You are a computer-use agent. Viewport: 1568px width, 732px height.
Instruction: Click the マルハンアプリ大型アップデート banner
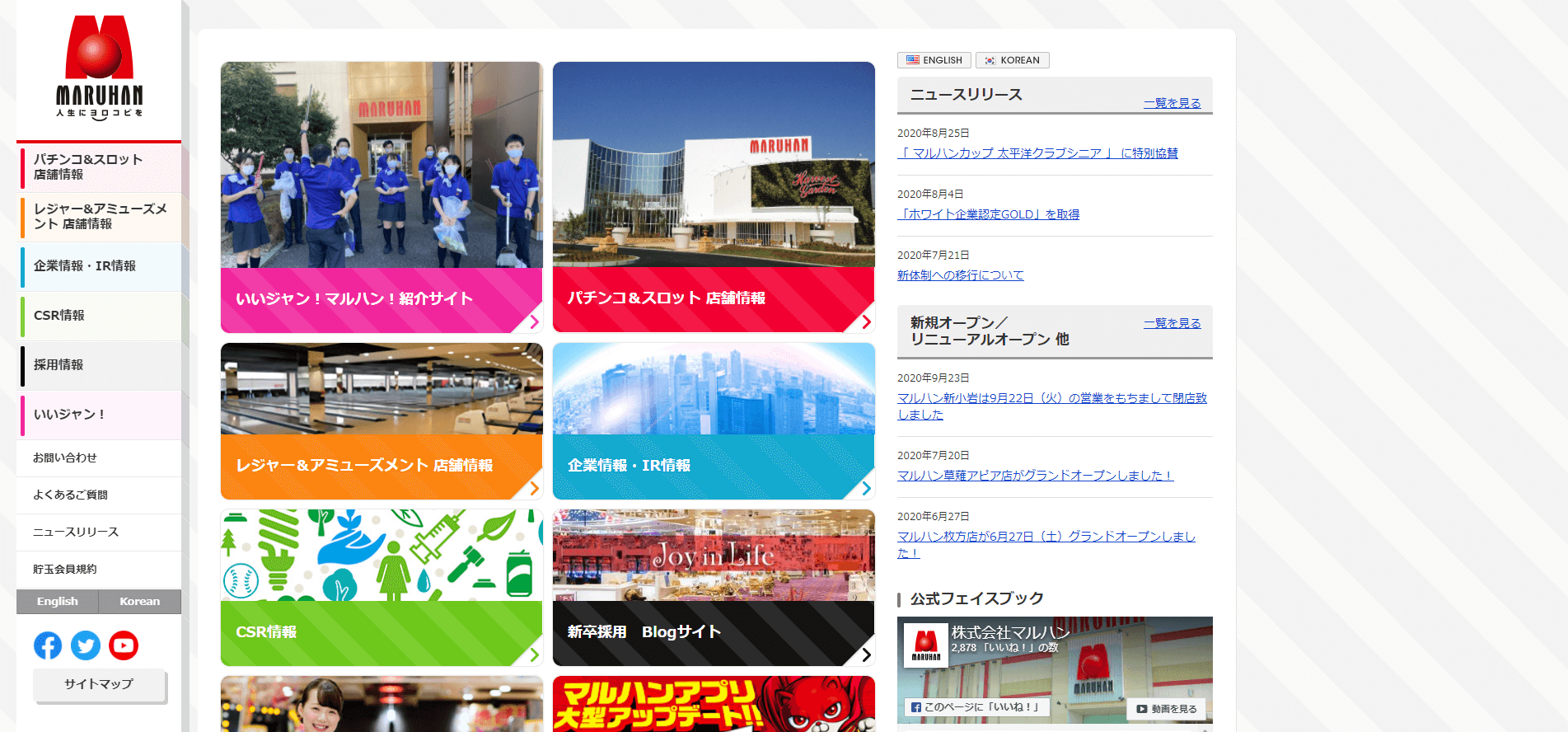click(x=714, y=704)
